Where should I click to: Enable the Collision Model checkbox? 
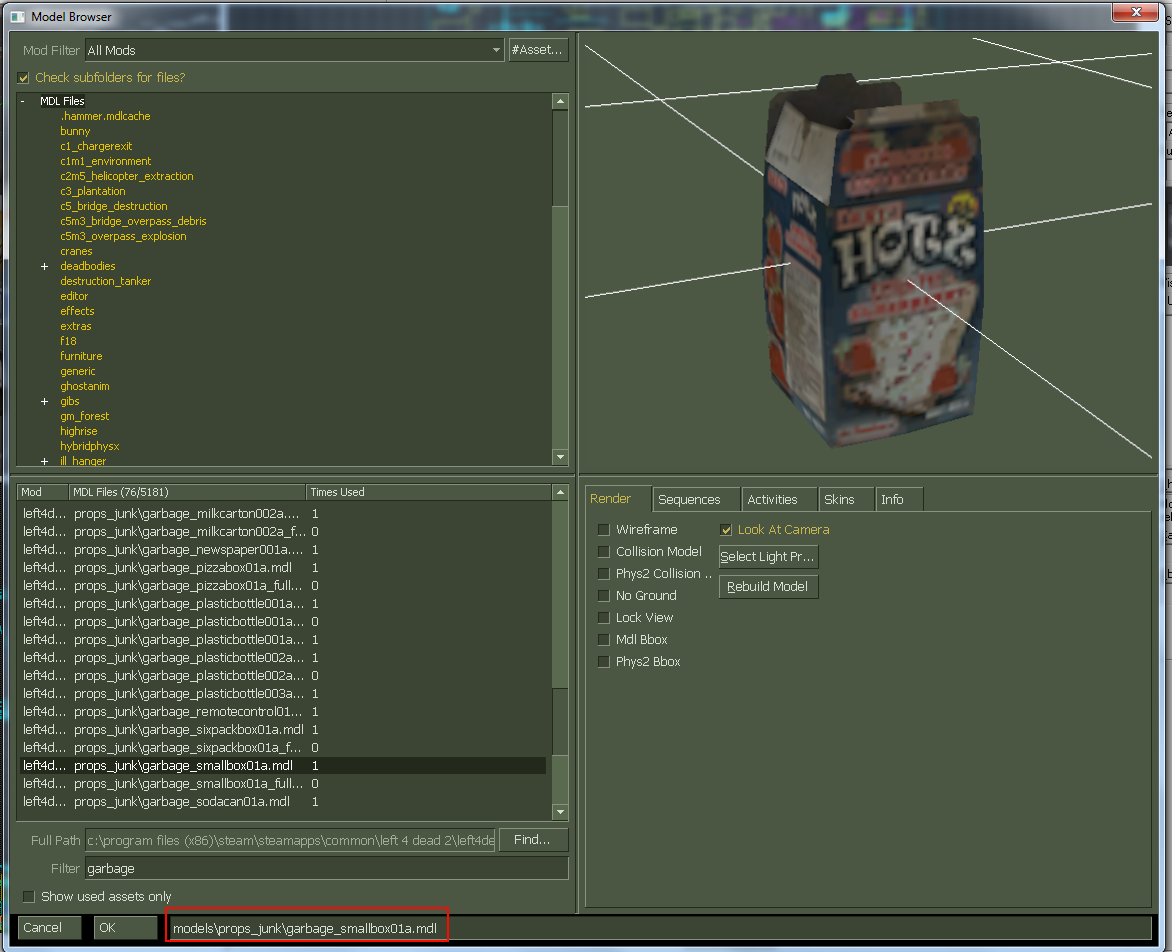(x=604, y=551)
